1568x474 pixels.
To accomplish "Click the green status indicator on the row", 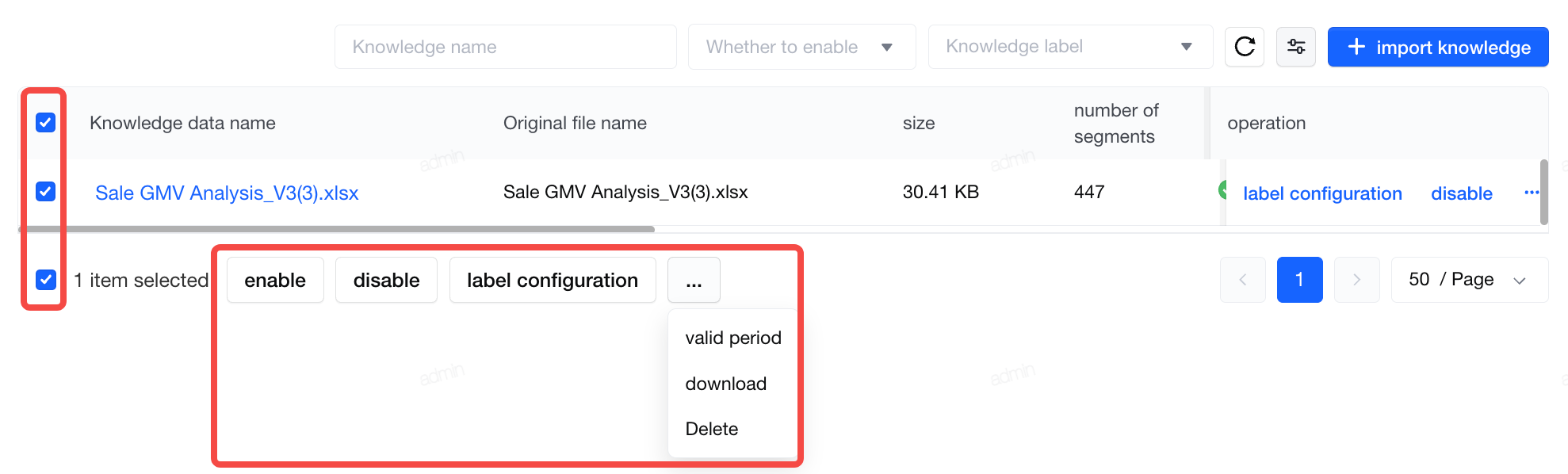I will coord(1222,190).
